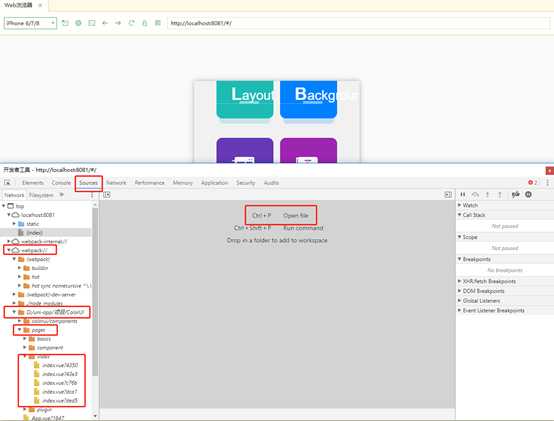Image resolution: width=554 pixels, height=421 pixels.
Task: Open the navigator three-dot options menu
Action: point(92,195)
